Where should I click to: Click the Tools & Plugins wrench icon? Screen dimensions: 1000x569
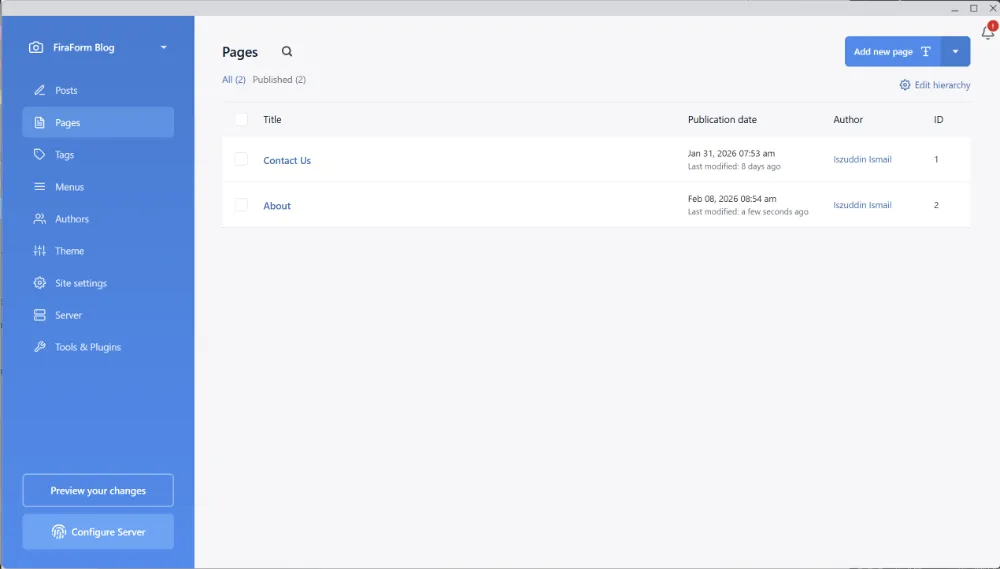[x=40, y=347]
